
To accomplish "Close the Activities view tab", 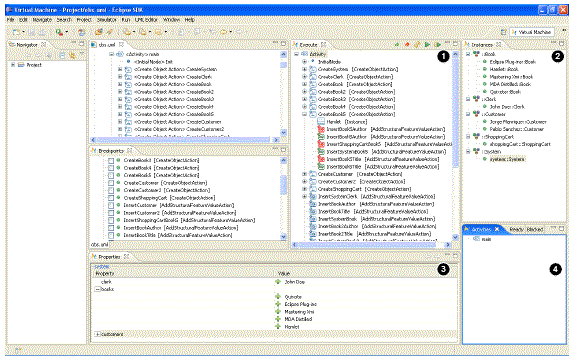I will pos(497,229).
